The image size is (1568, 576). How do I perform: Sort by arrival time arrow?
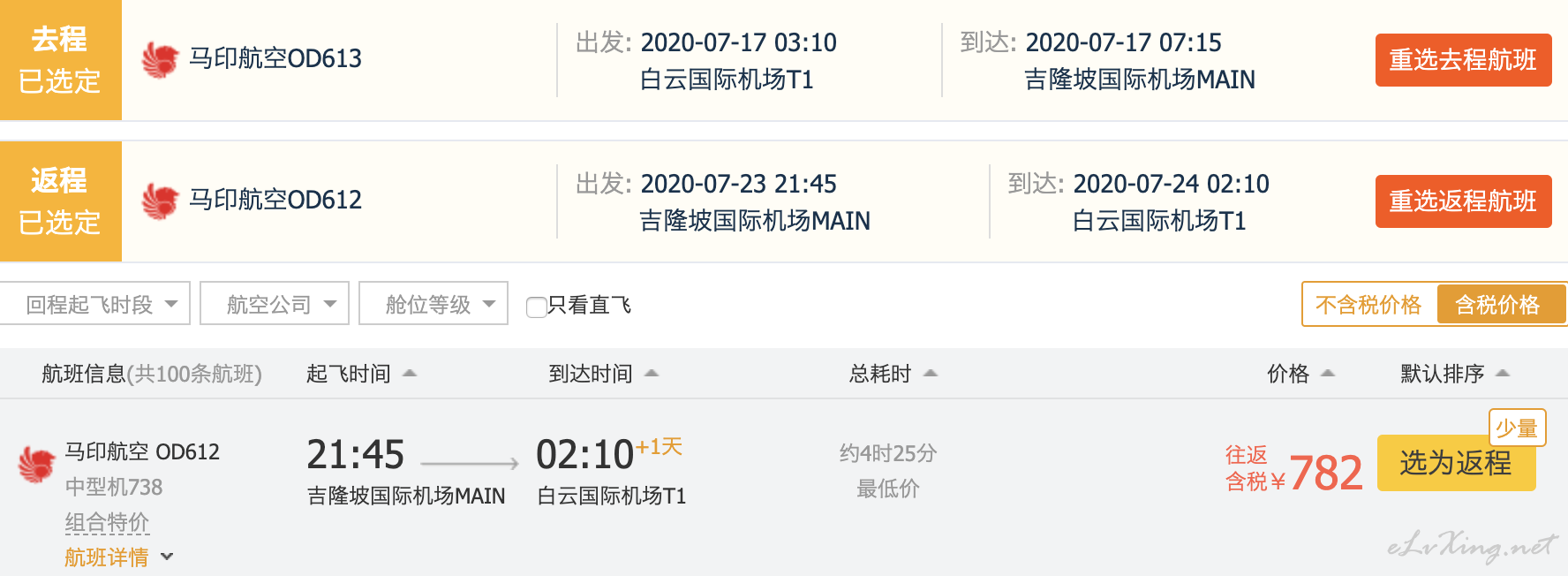pos(652,374)
